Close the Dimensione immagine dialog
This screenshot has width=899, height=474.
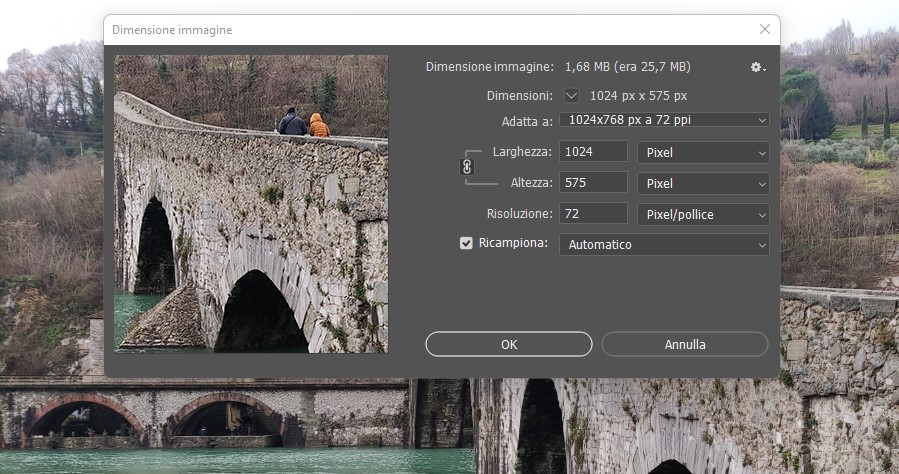pyautogui.click(x=765, y=29)
